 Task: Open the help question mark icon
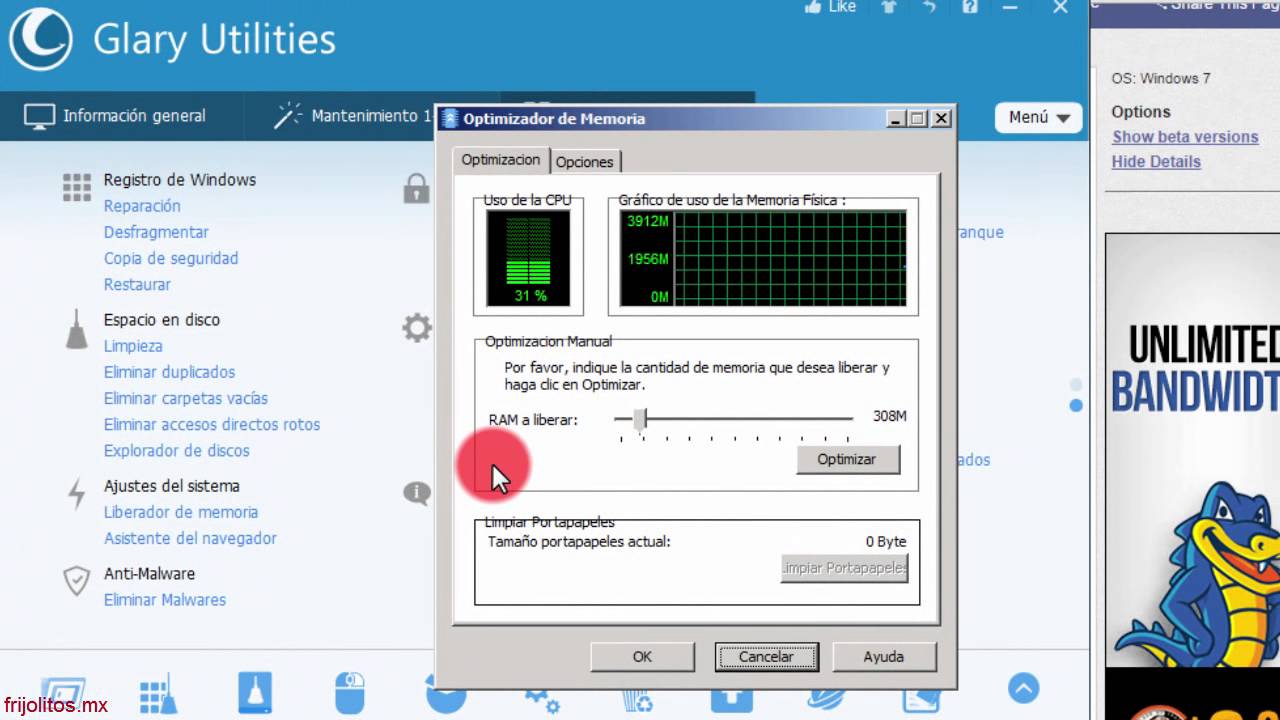click(969, 6)
